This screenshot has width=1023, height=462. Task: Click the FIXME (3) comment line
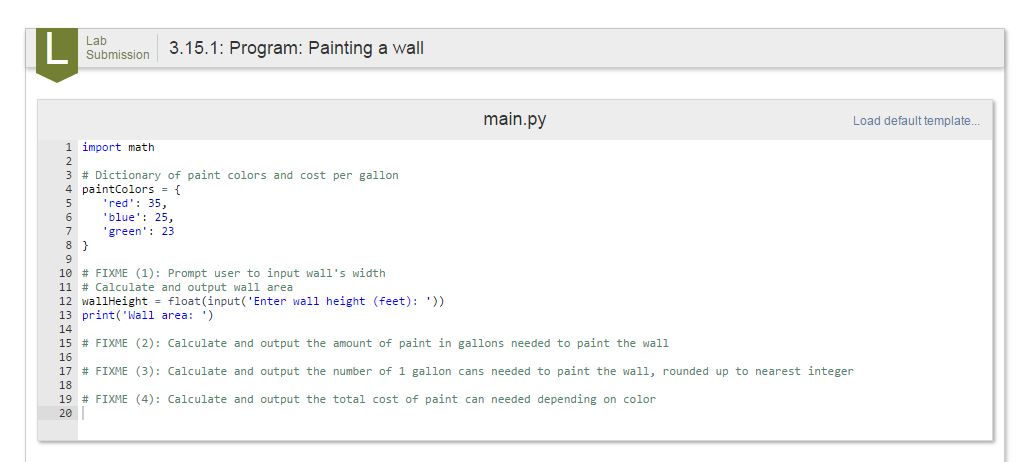click(x=468, y=371)
